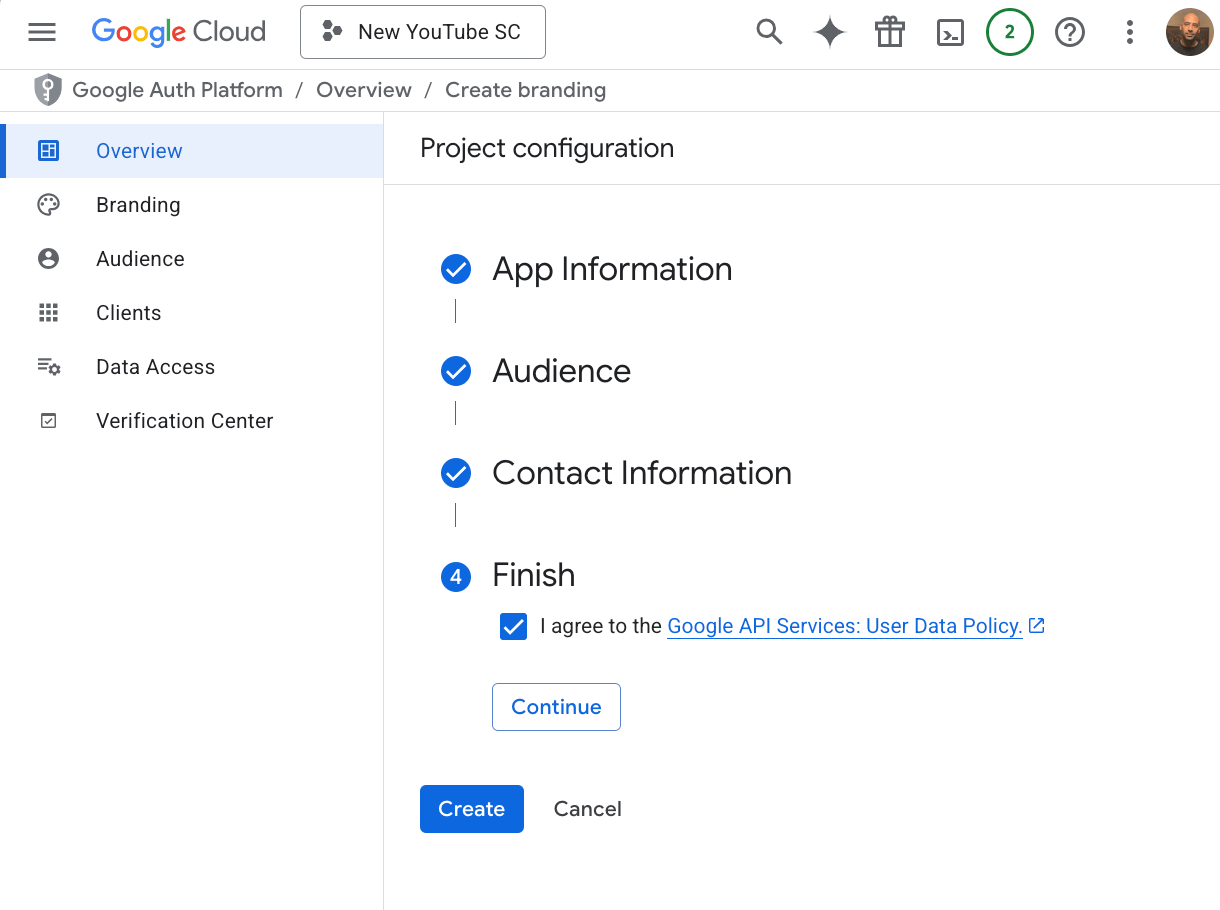Expand the App Information step
Viewport: 1220px width, 910px height.
click(612, 269)
